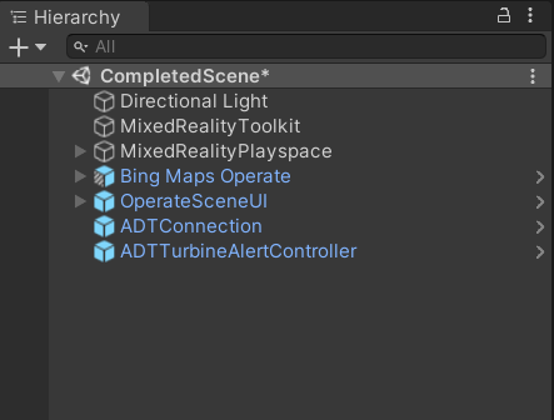
Task: Click the MixedRealityToolkit cube icon
Action: click(x=104, y=126)
